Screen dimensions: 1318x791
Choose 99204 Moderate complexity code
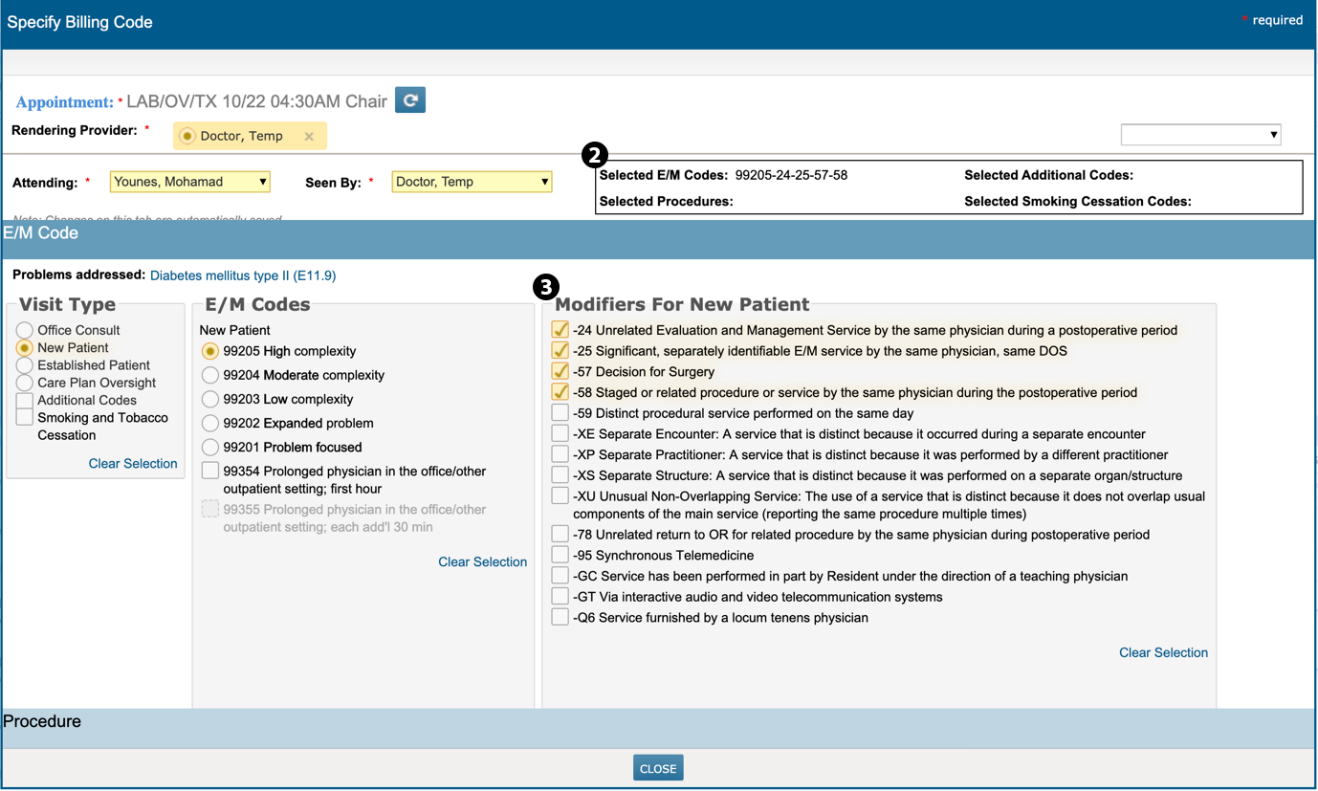(210, 375)
